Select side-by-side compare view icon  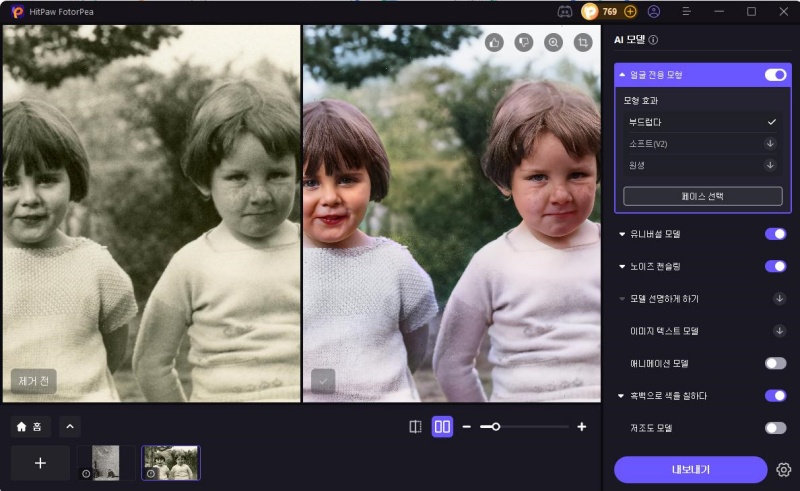tap(442, 427)
